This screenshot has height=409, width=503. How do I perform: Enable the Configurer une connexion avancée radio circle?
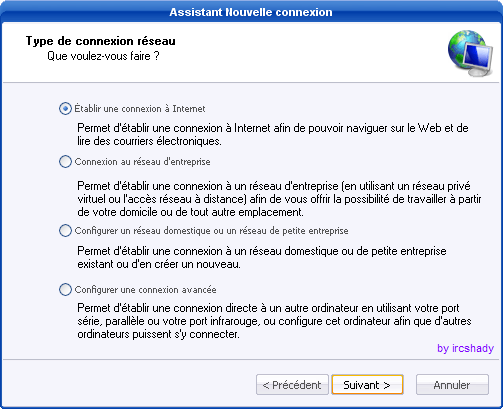coord(65,290)
